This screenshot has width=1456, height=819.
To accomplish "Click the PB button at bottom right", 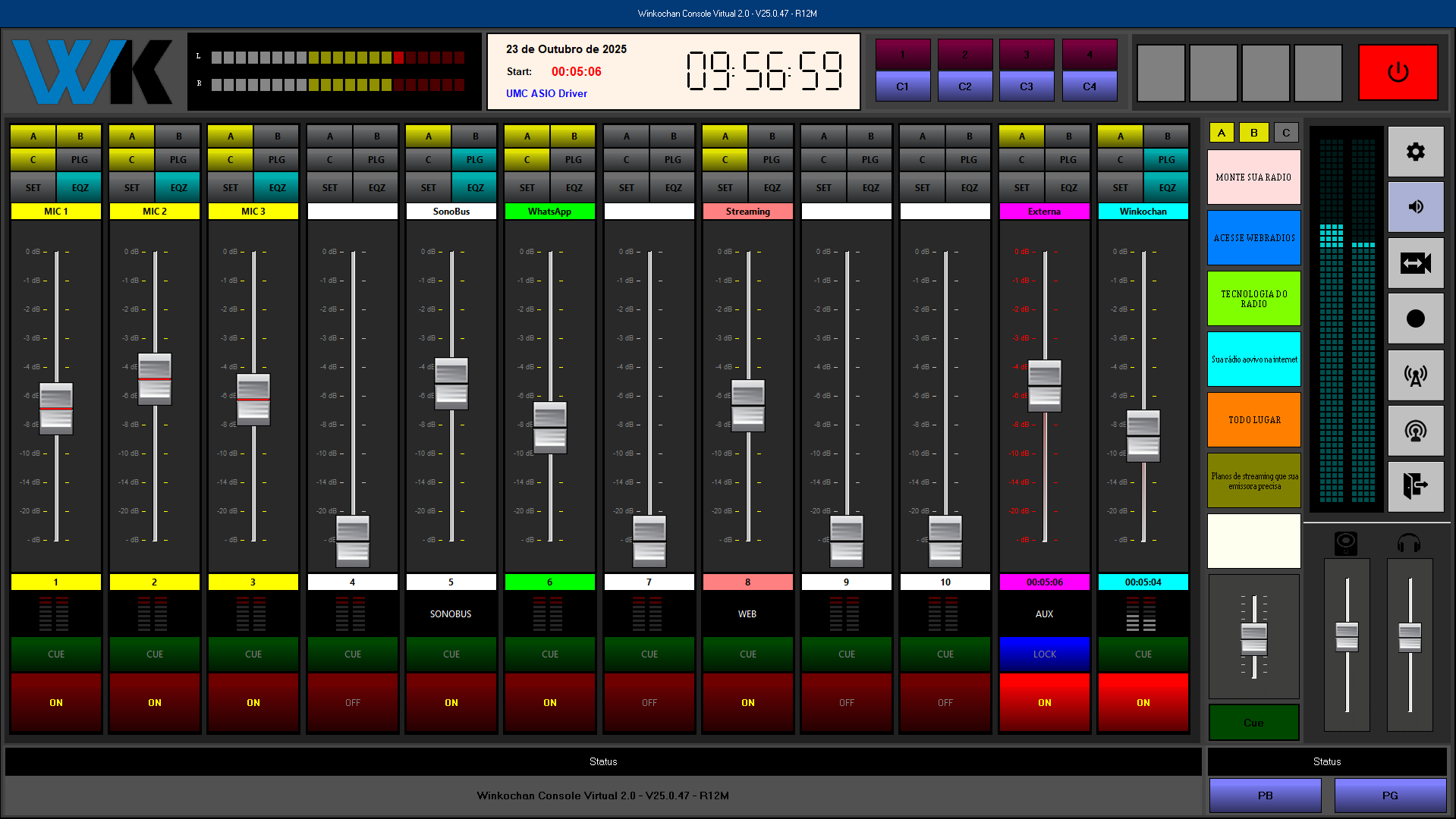I will coord(1264,795).
